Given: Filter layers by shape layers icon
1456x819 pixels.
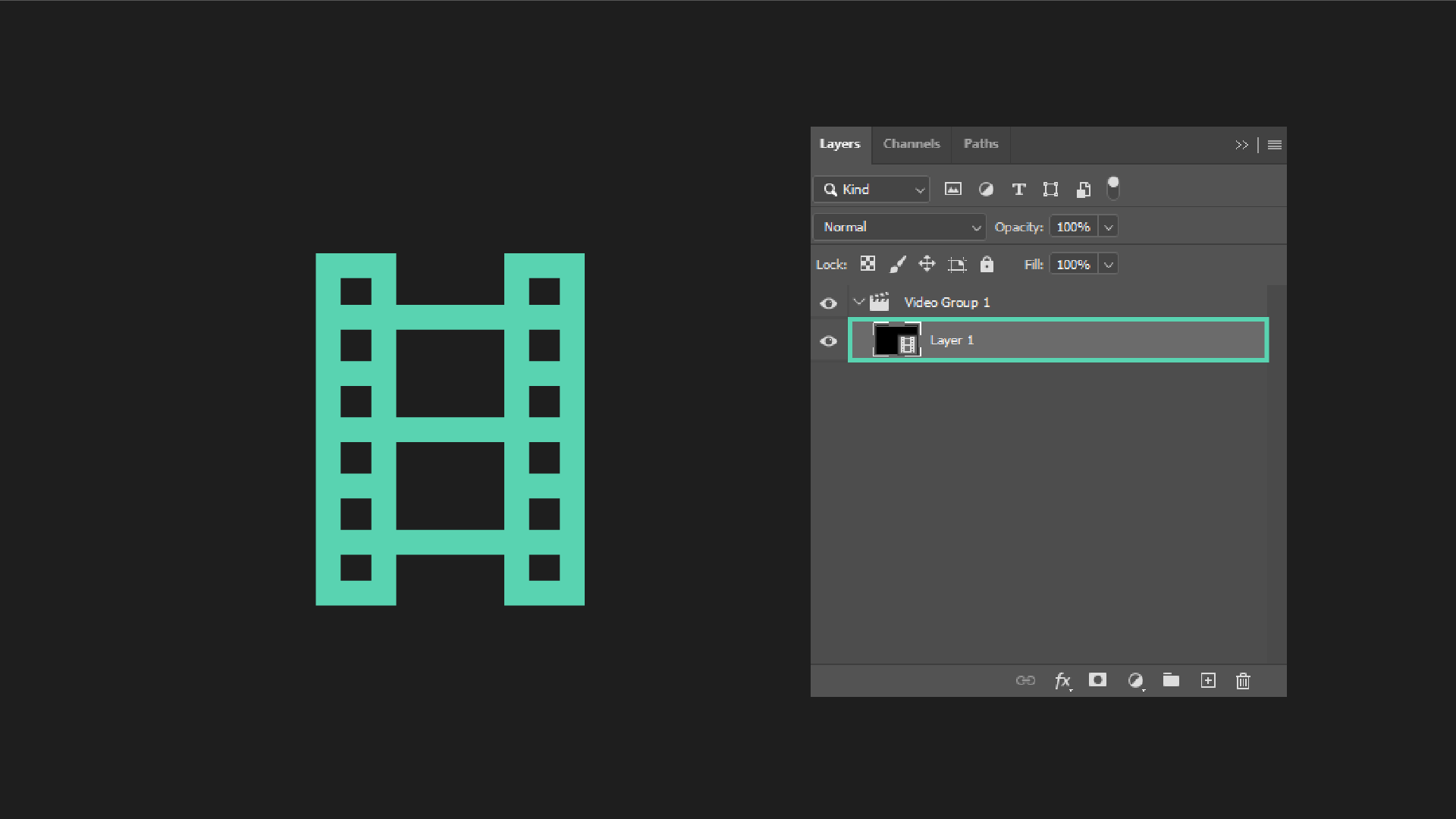Looking at the screenshot, I should pos(1050,190).
